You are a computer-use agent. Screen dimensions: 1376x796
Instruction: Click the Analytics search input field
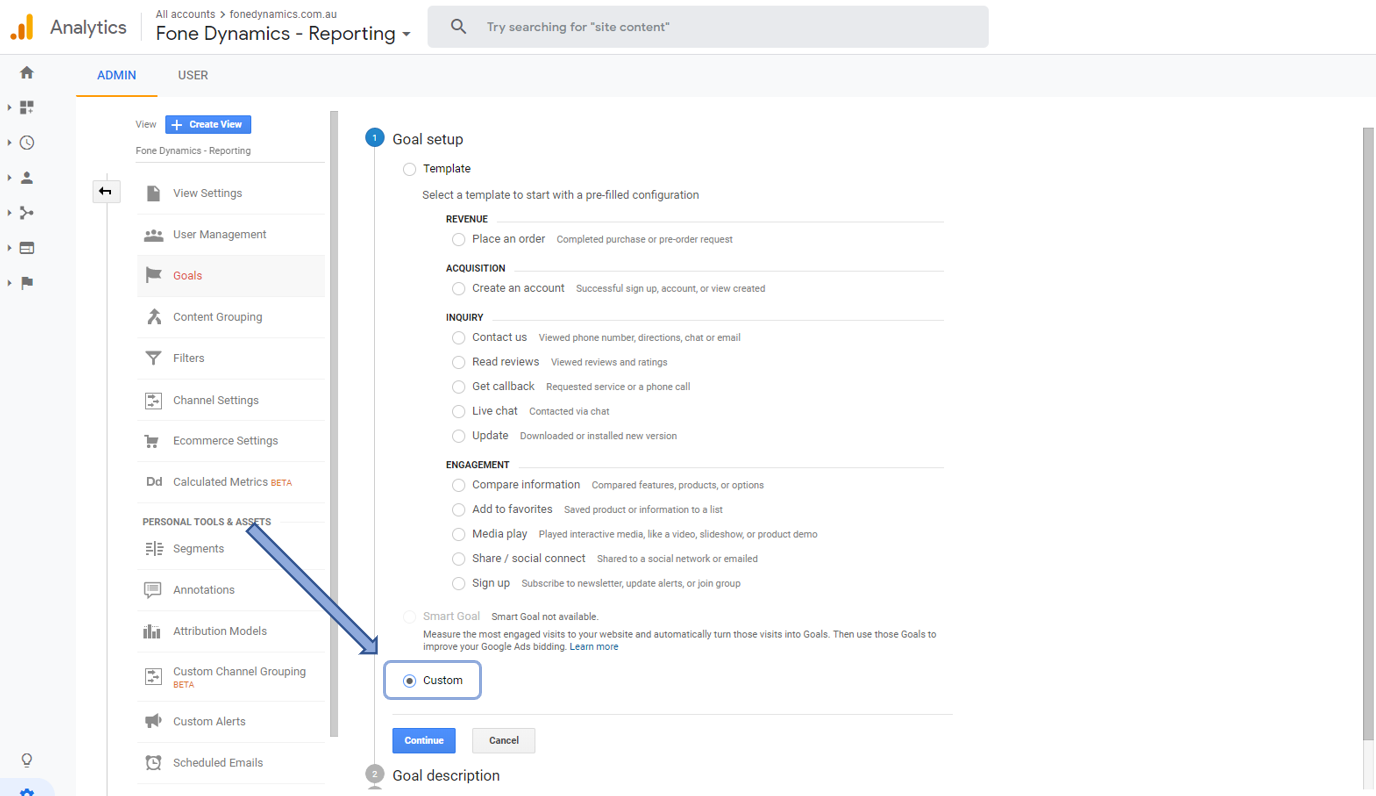coord(708,27)
